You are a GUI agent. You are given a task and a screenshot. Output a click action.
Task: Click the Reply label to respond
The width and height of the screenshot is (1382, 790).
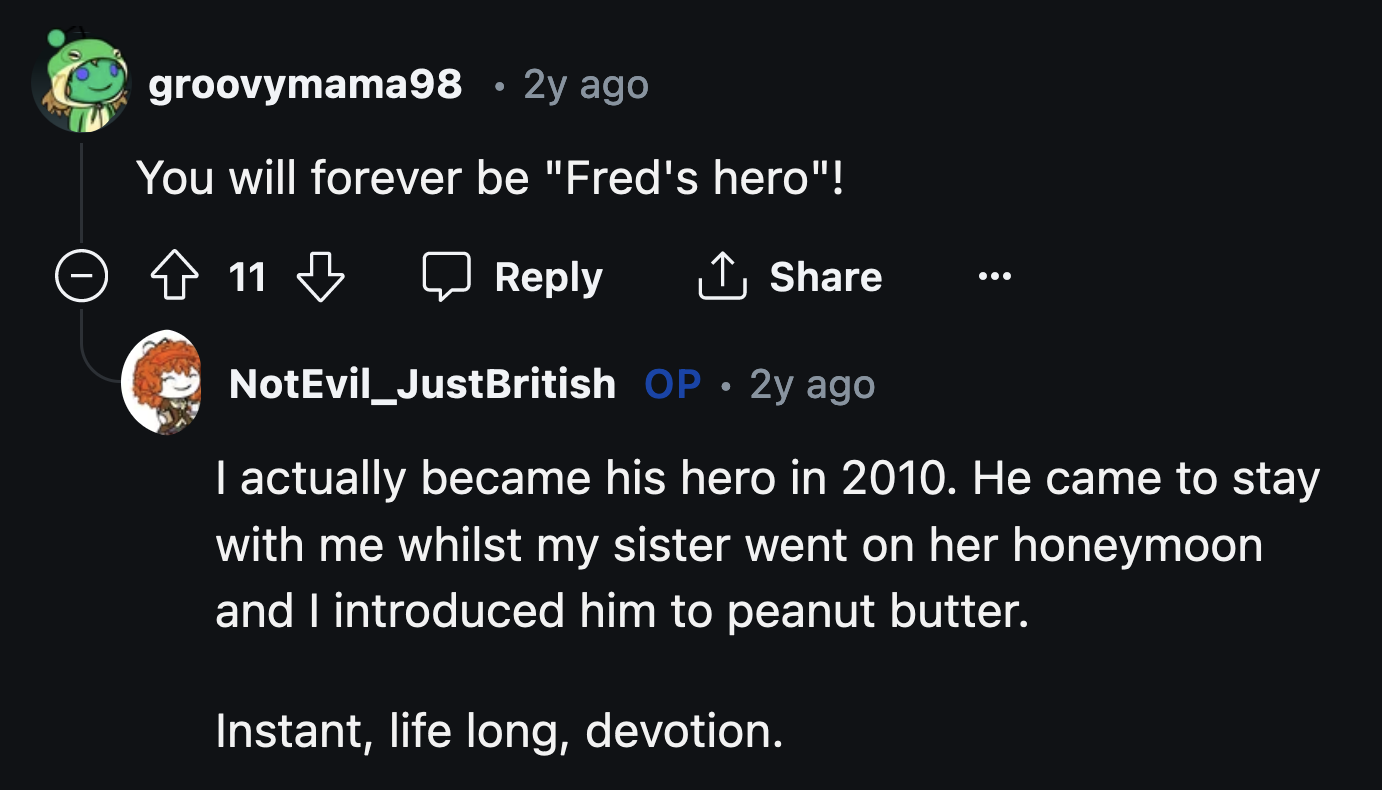tap(548, 277)
